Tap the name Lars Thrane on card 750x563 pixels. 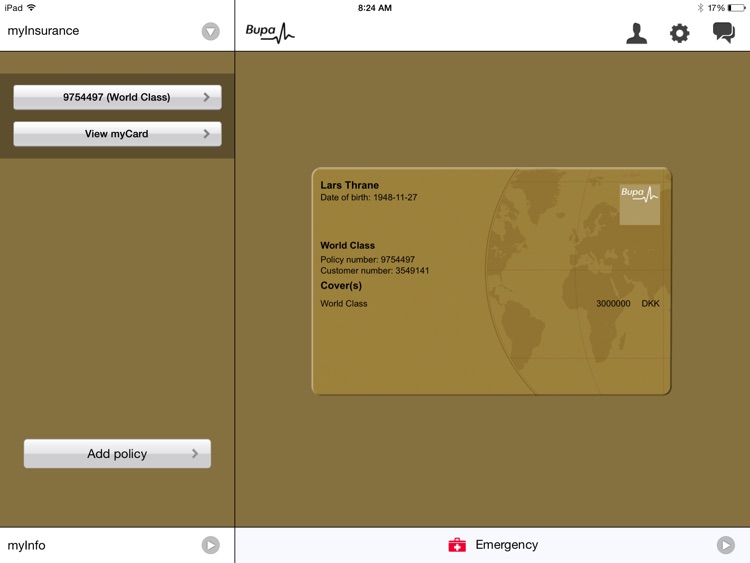point(350,185)
